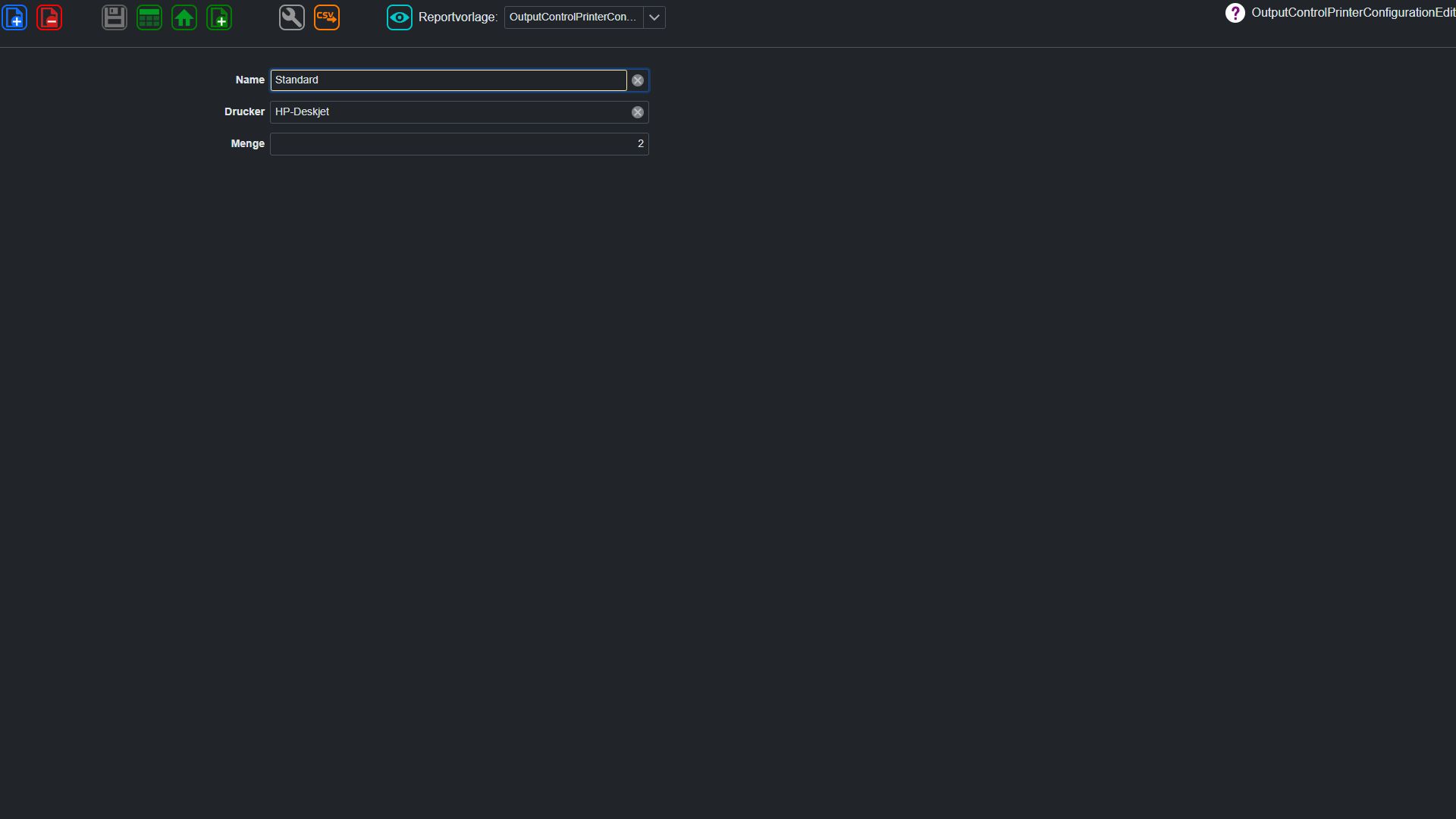Open the green table list icon
Screen dimensions: 1456x819
[x=149, y=17]
